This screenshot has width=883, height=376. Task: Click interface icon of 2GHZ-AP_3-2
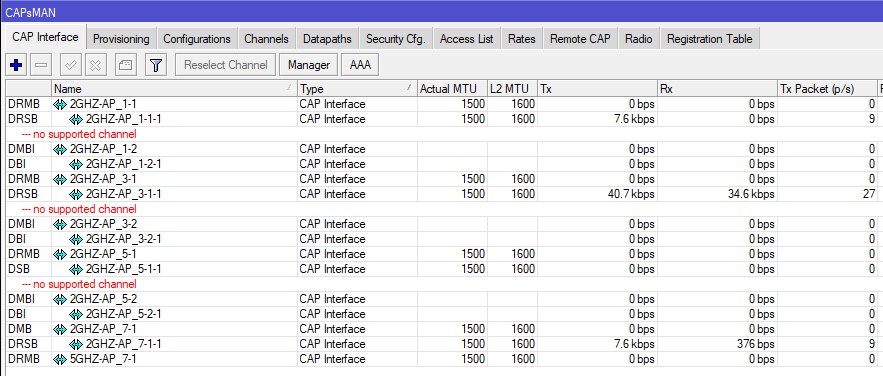[x=60, y=224]
